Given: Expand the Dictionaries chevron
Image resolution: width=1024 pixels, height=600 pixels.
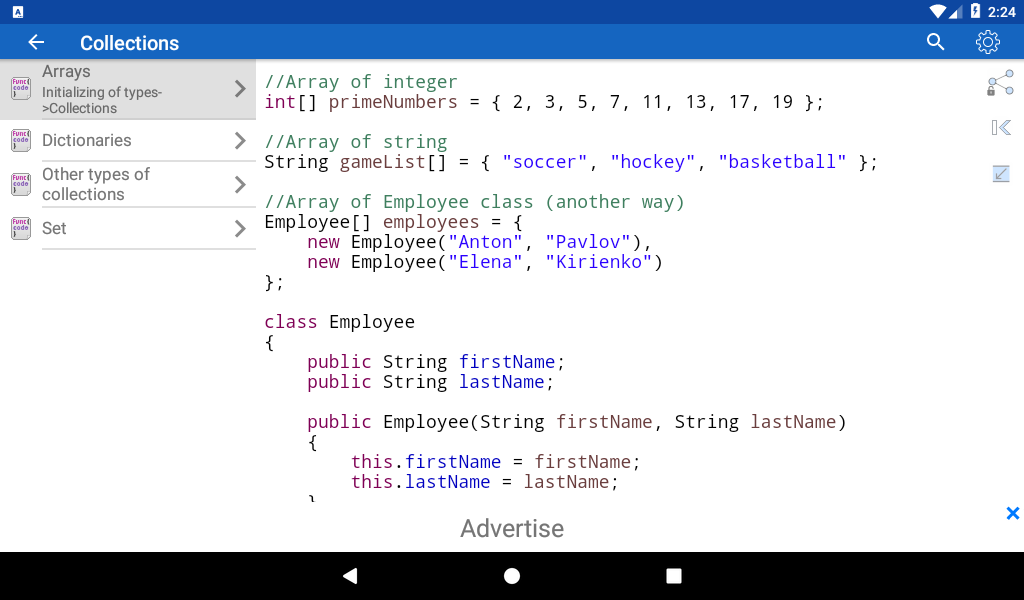Looking at the screenshot, I should [240, 140].
